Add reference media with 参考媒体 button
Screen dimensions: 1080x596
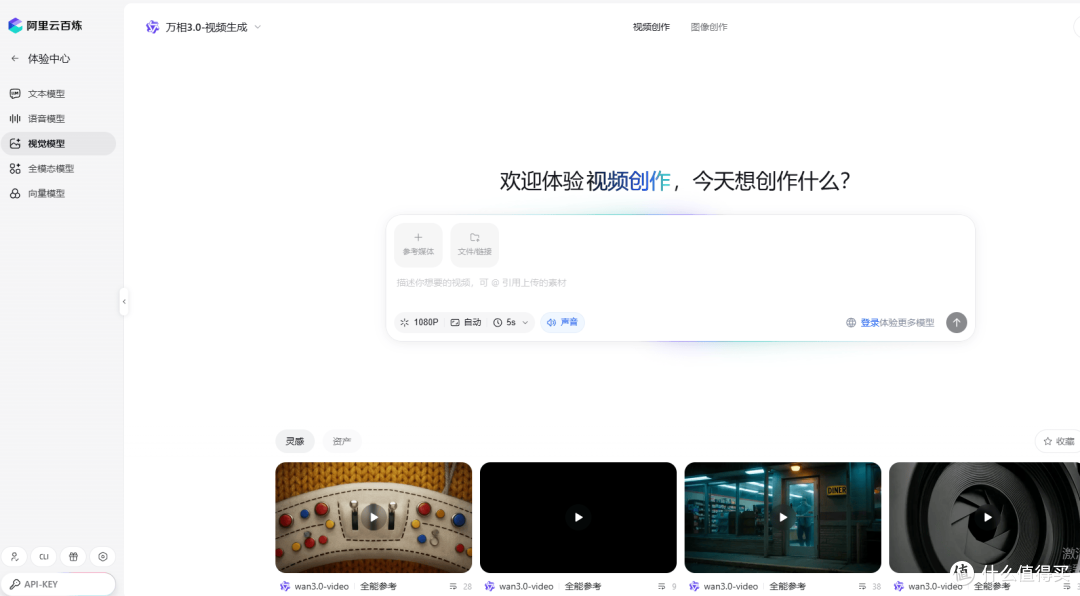click(x=418, y=245)
